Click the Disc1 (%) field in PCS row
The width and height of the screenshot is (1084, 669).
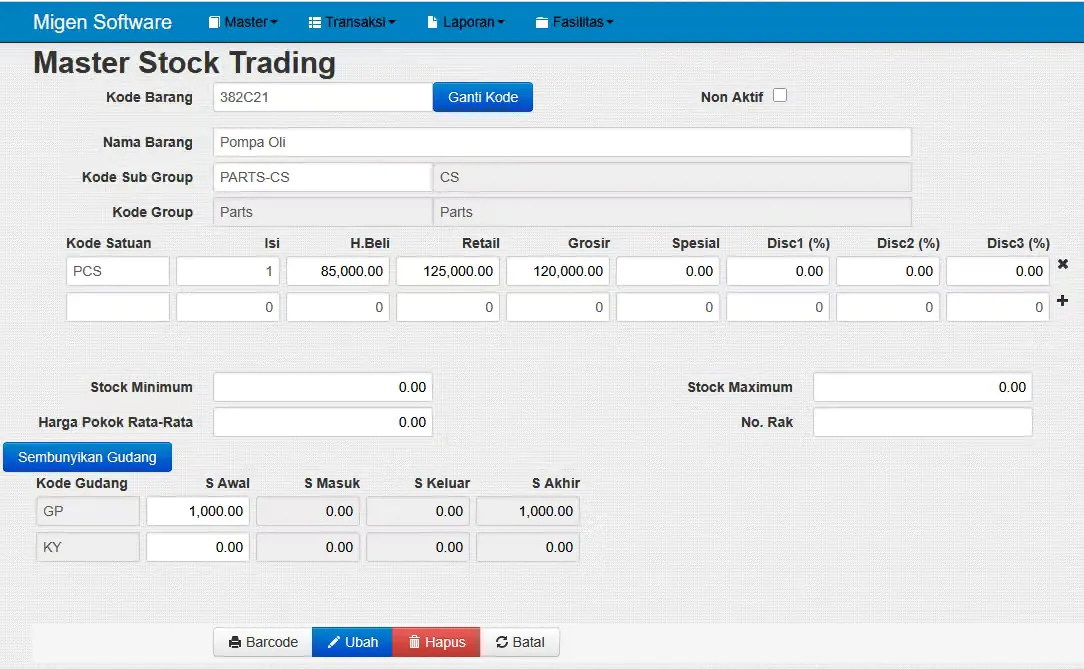777,271
